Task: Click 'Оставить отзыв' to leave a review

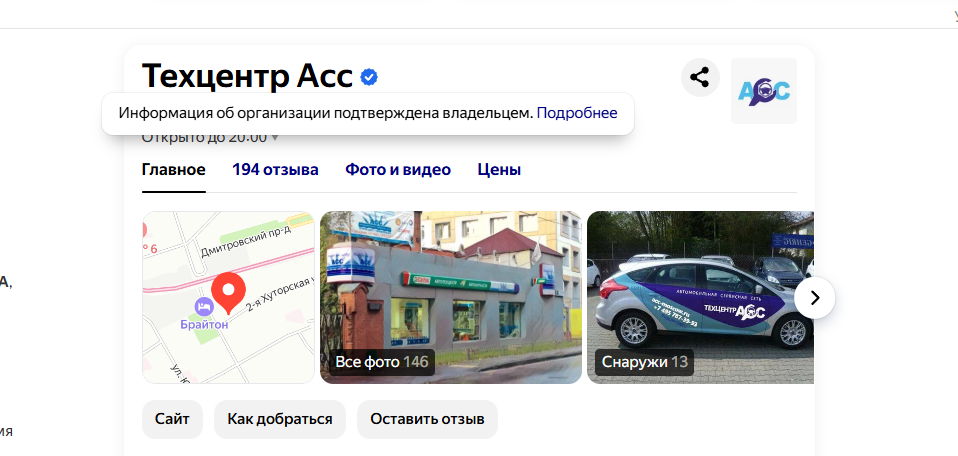Action: click(427, 419)
